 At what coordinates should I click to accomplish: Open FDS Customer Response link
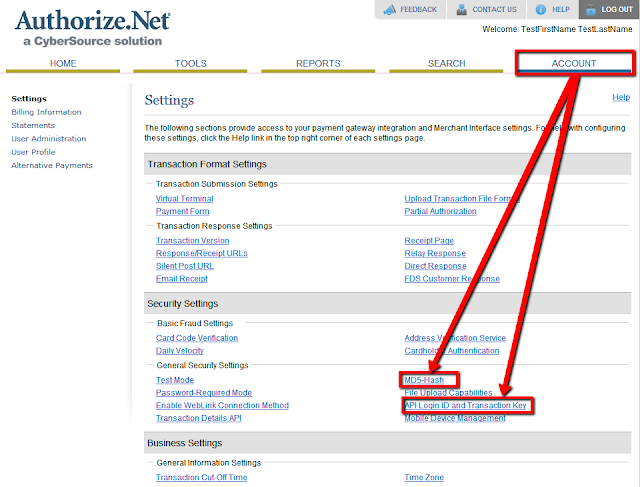click(x=452, y=278)
